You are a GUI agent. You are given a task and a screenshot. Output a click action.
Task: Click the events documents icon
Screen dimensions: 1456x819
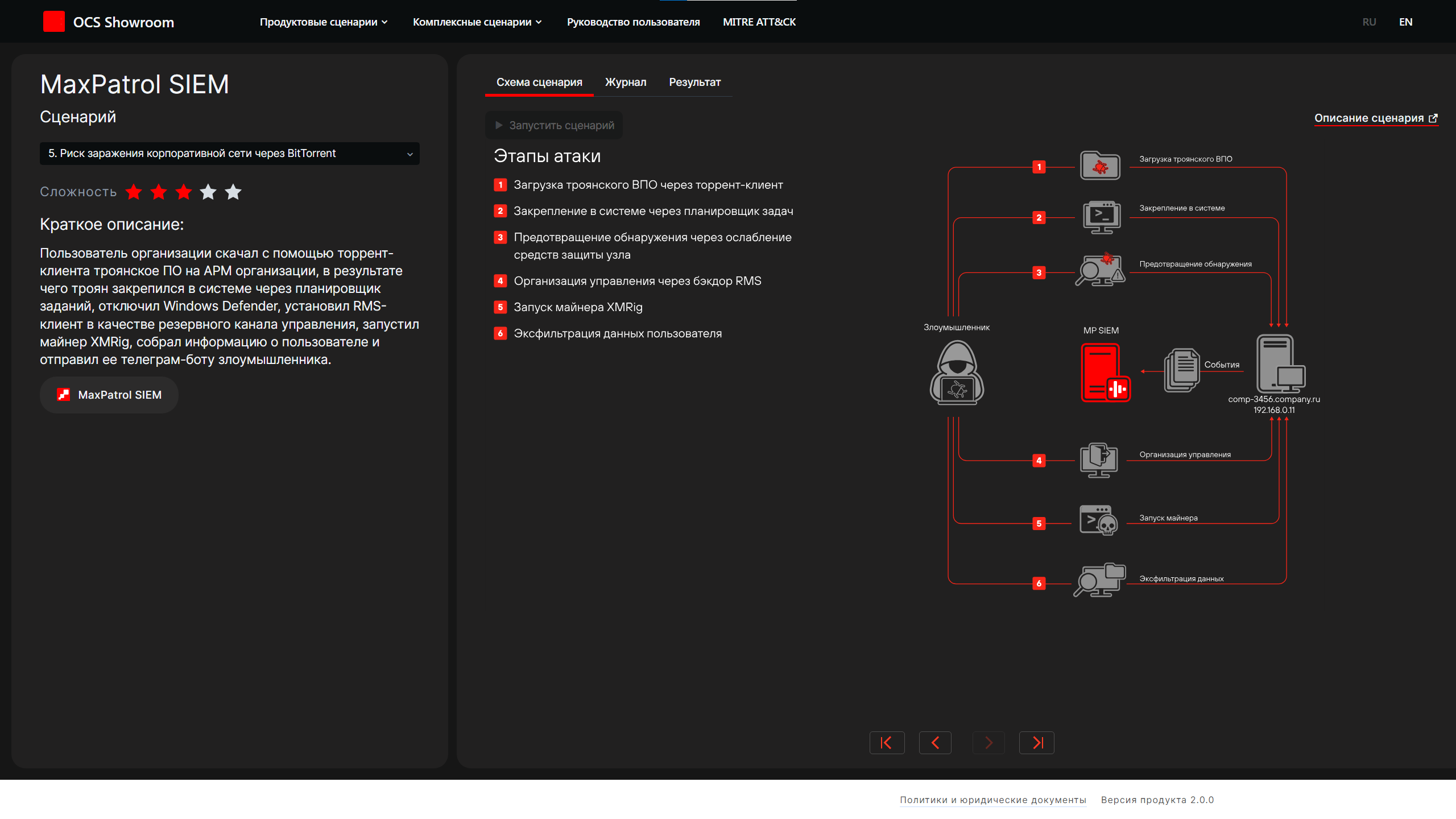pyautogui.click(x=1182, y=370)
